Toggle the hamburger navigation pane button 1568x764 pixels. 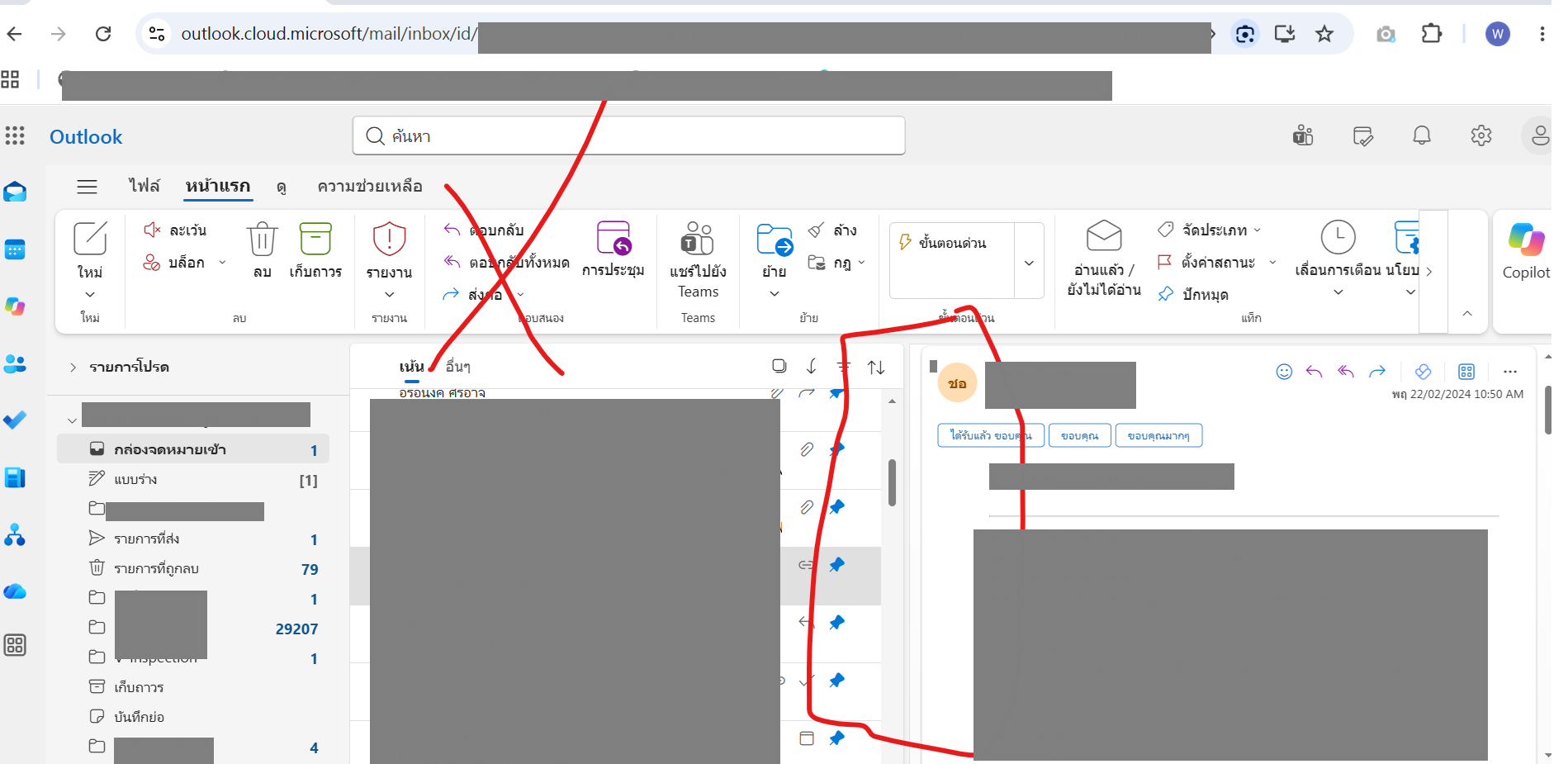click(x=87, y=187)
